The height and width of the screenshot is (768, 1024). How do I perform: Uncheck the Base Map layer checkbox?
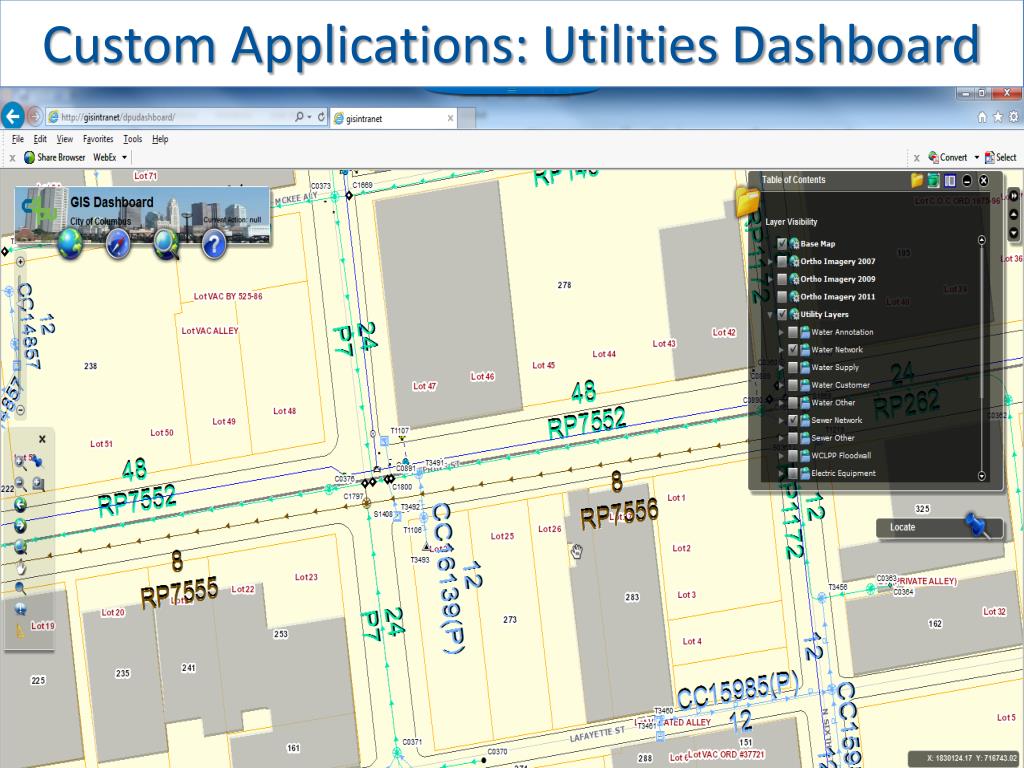pyautogui.click(x=782, y=244)
